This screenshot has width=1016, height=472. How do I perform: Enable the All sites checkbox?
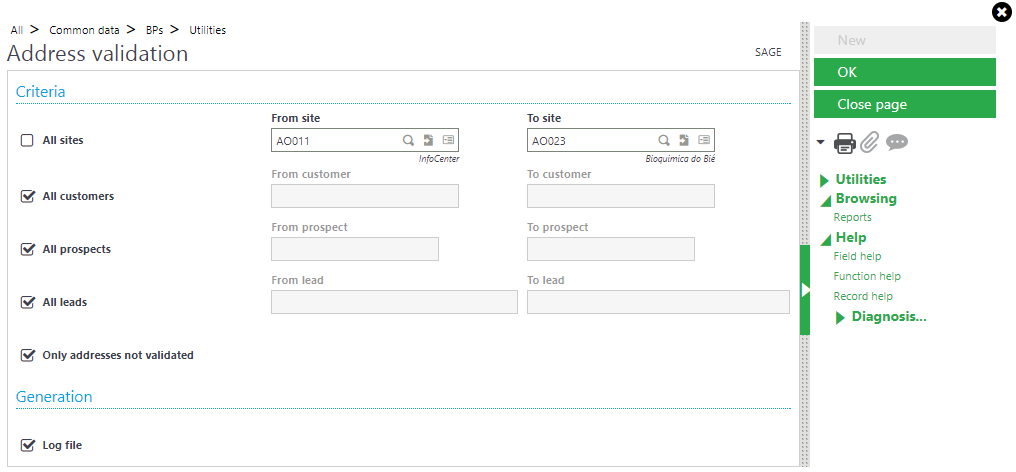tap(27, 140)
